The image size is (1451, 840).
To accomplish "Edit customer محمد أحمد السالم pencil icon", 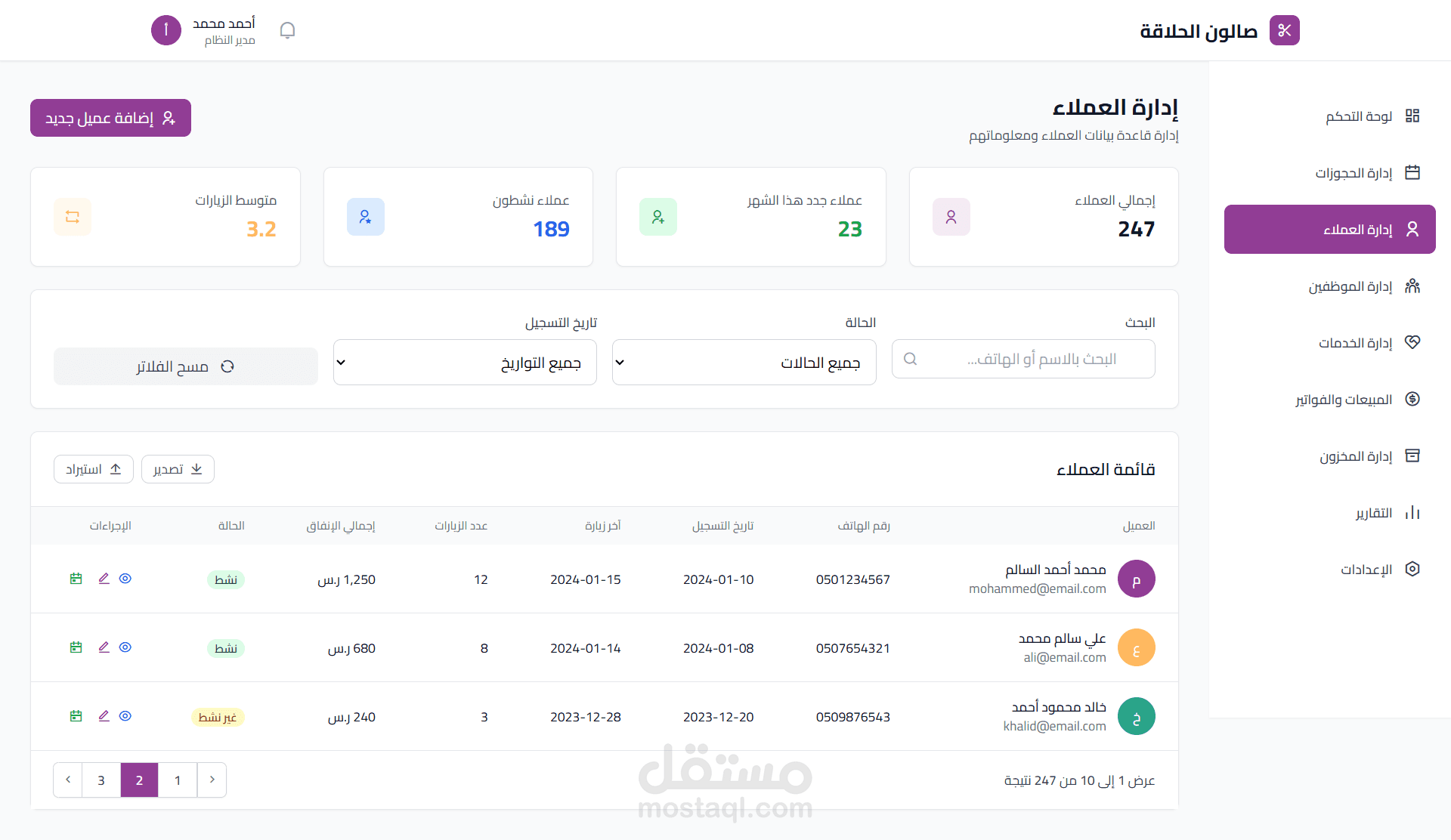I will 104,579.
